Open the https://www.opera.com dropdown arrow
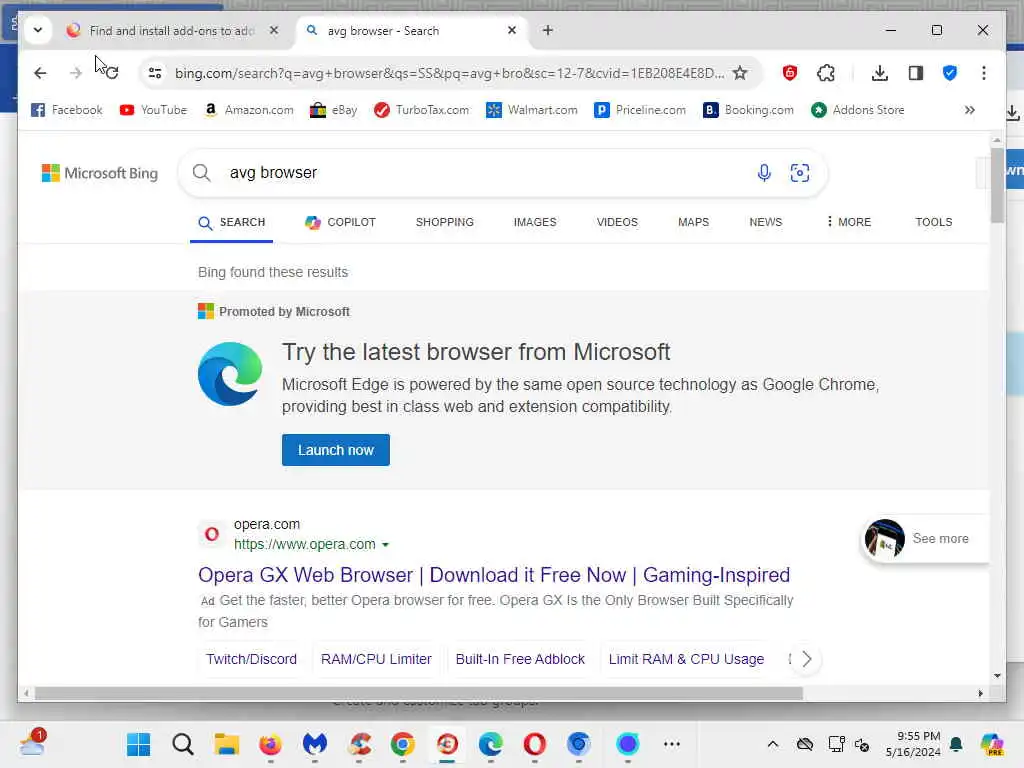This screenshot has width=1024, height=768. [385, 545]
